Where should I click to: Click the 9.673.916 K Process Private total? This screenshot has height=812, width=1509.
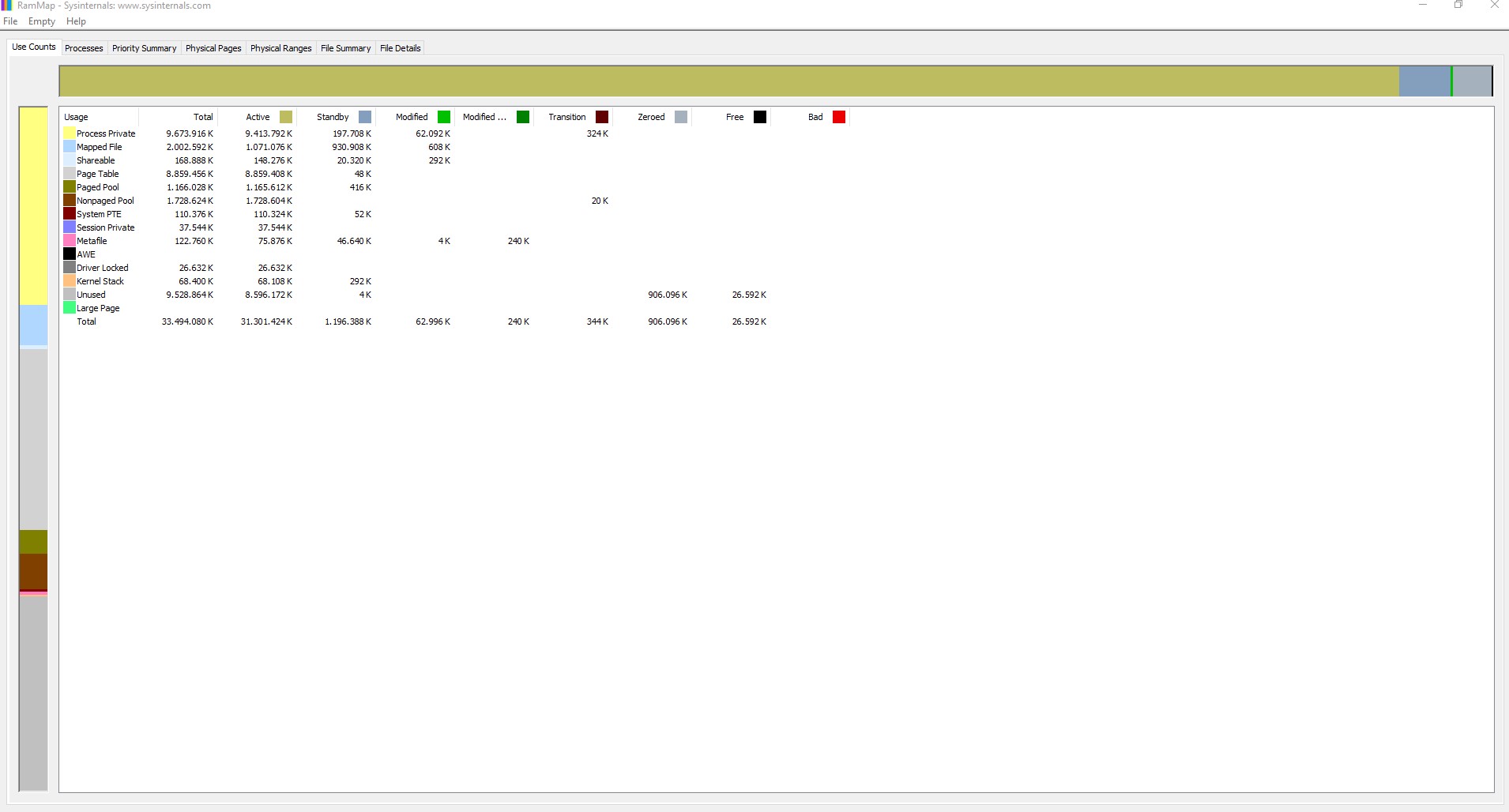[190, 133]
